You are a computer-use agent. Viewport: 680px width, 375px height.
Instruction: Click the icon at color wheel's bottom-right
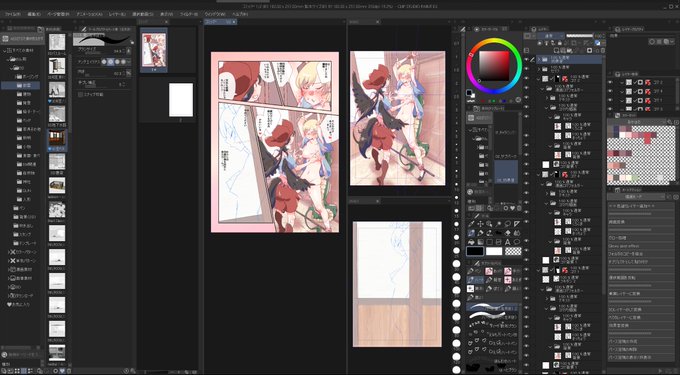pyautogui.click(x=518, y=100)
